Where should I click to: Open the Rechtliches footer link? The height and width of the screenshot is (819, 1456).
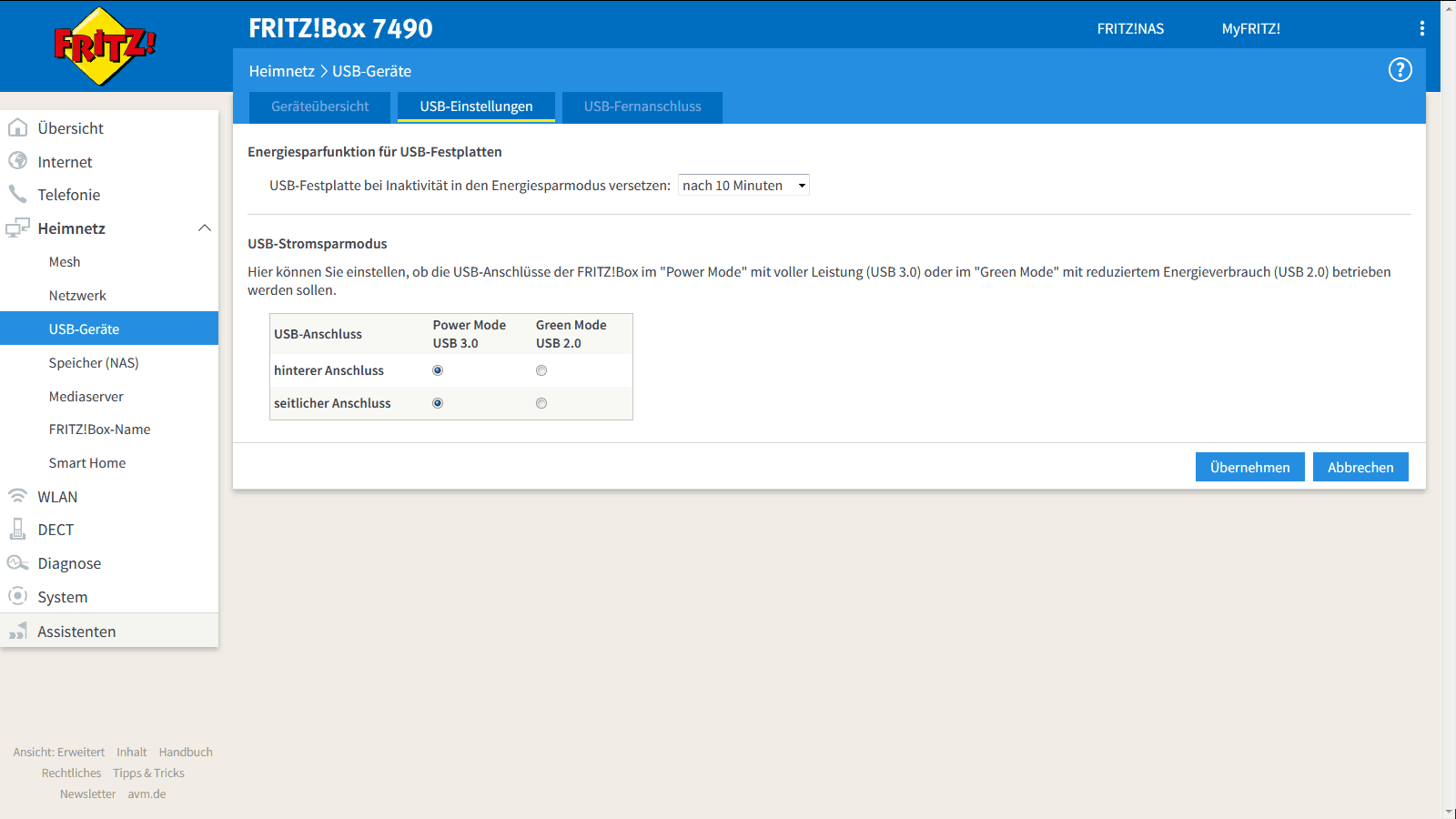click(x=71, y=773)
